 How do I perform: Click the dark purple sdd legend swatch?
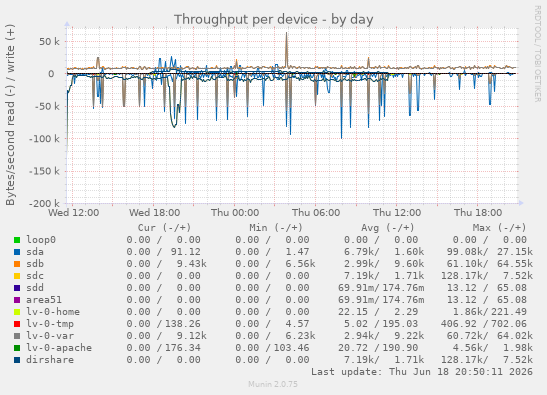tap(17, 288)
